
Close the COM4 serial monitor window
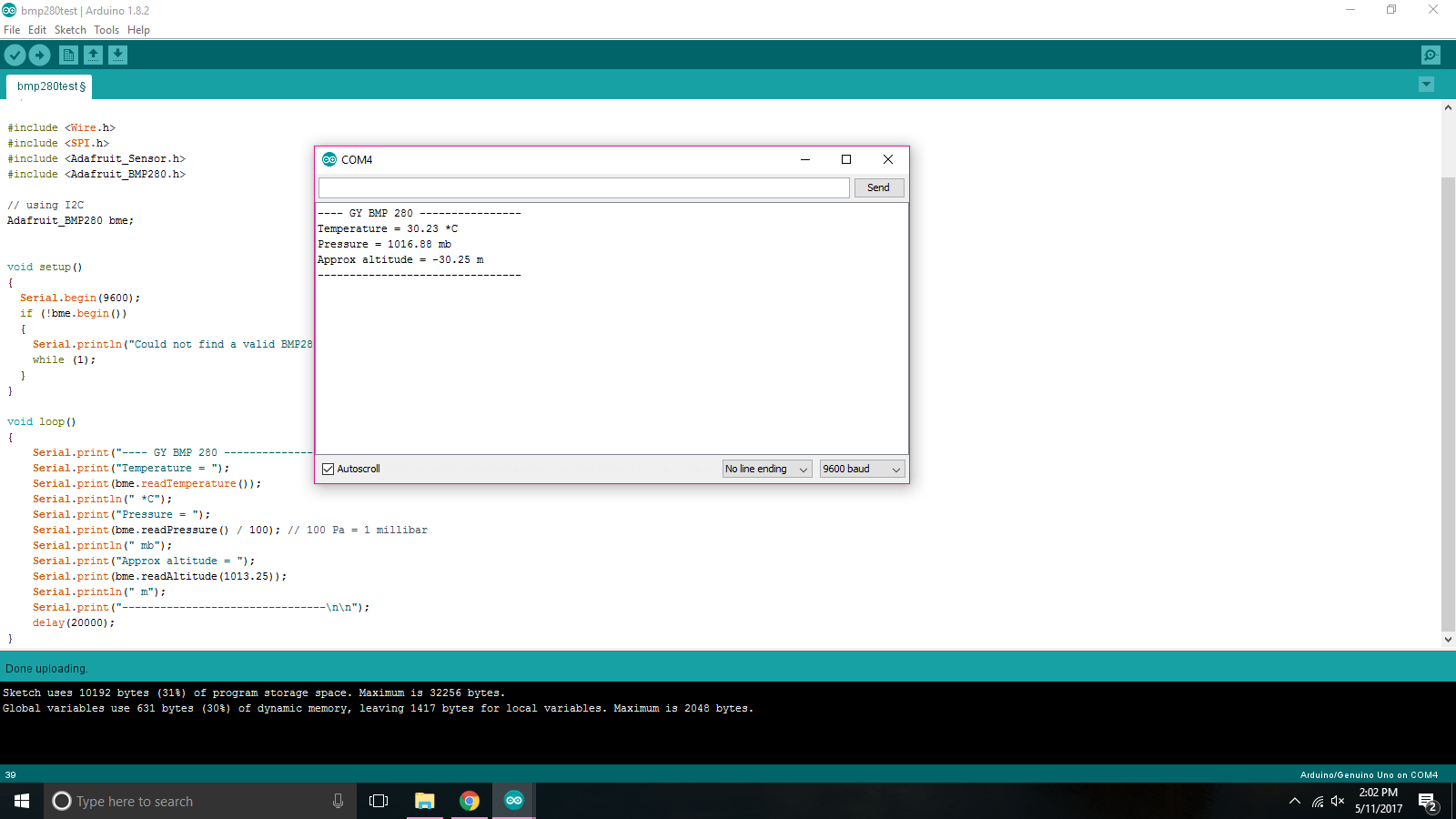[888, 159]
